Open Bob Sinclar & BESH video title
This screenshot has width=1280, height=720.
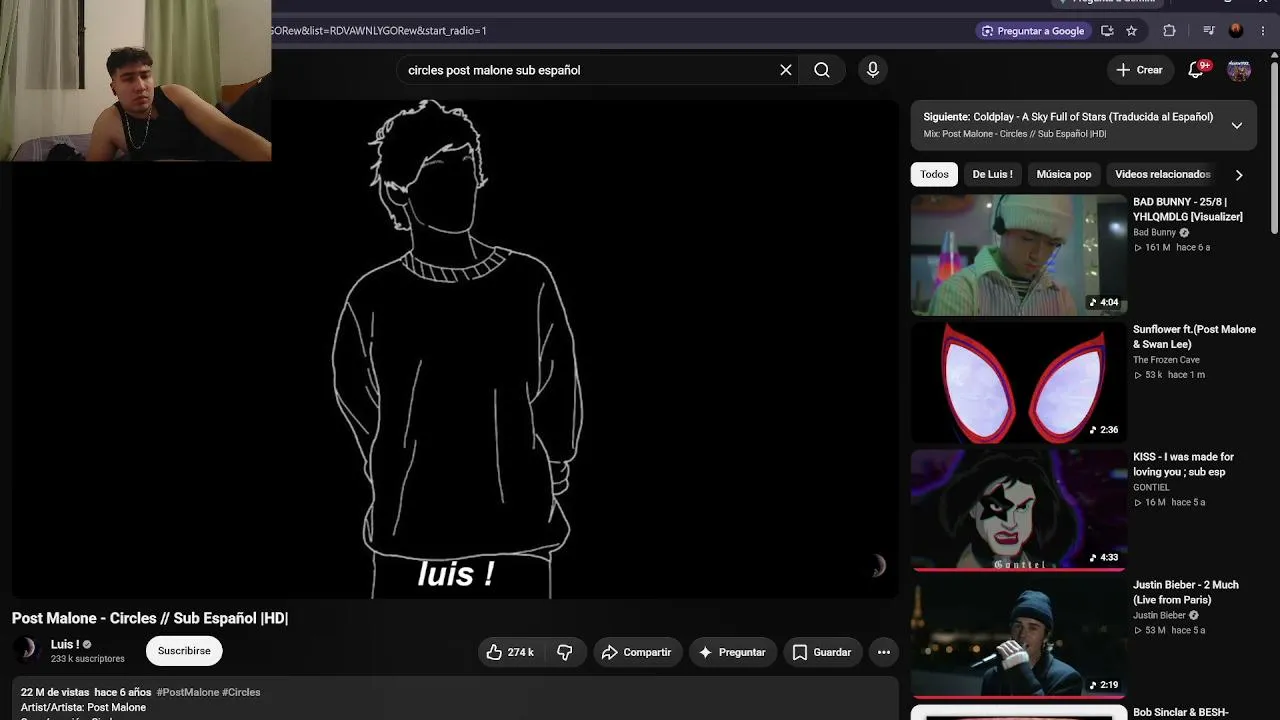tap(1181, 713)
